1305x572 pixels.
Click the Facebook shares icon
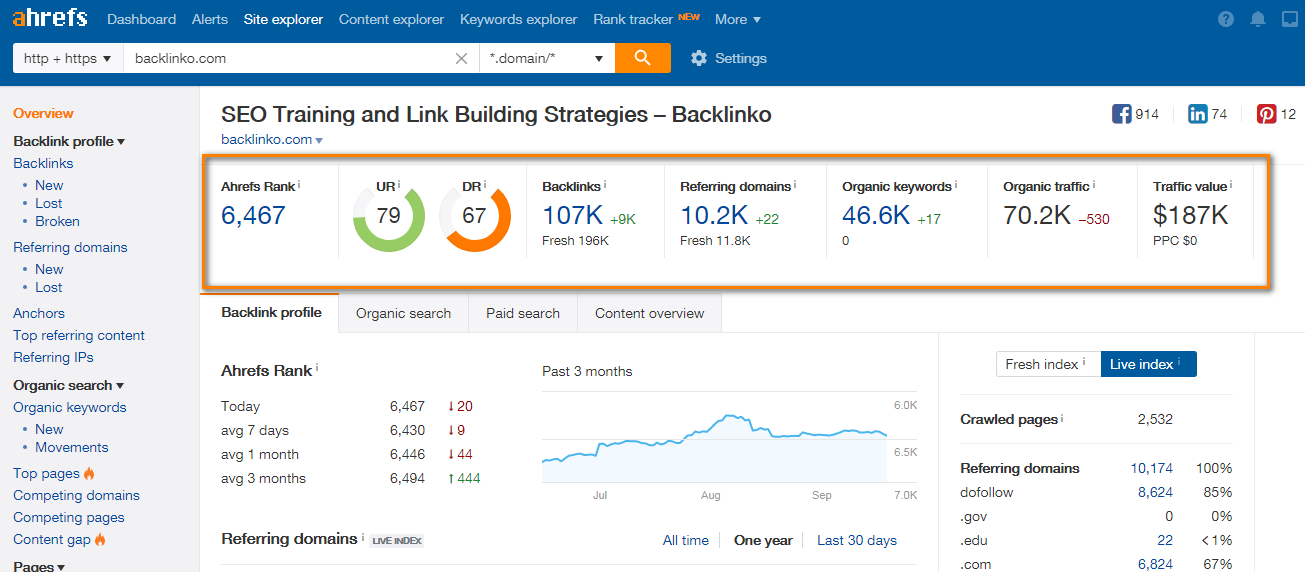click(x=1122, y=114)
